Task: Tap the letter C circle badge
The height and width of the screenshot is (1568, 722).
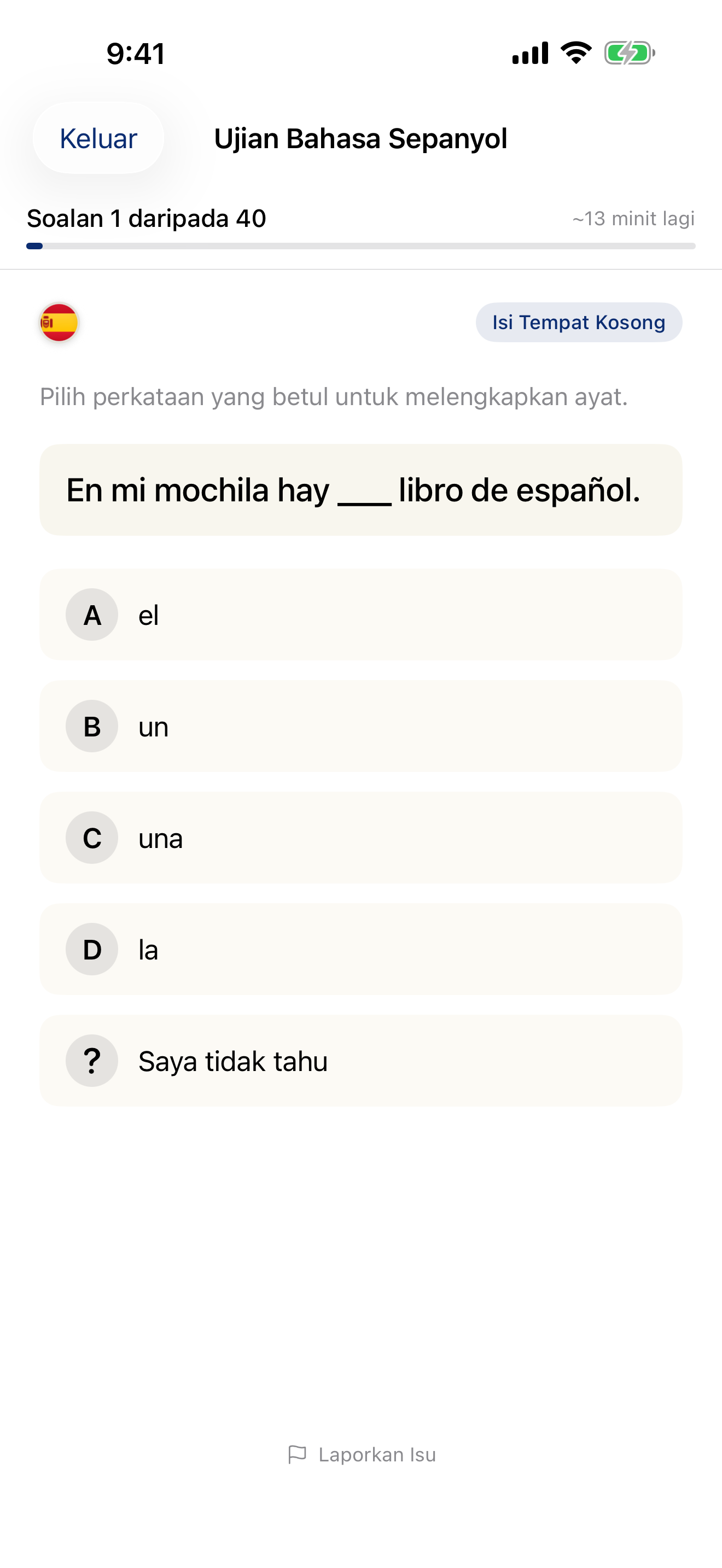Action: (x=92, y=838)
